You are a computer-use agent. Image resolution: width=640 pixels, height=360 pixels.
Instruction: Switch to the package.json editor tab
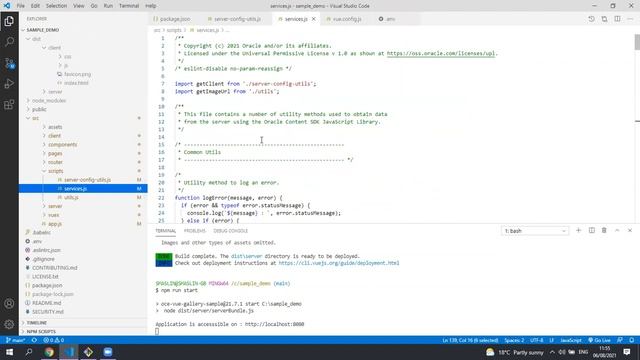pyautogui.click(x=172, y=19)
